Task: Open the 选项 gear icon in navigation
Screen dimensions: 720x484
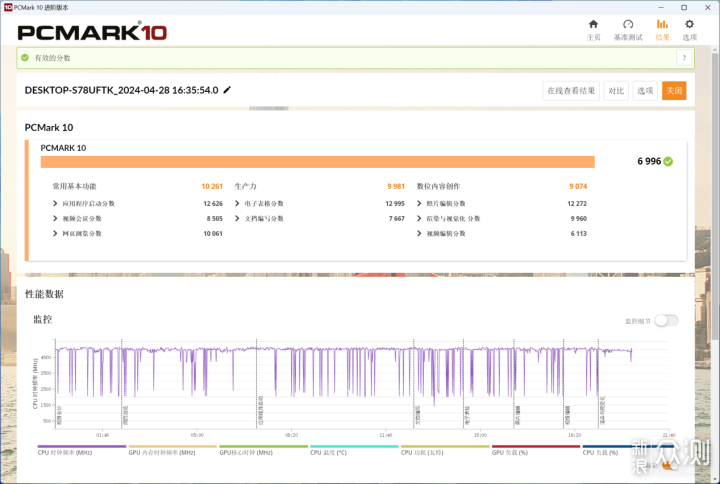Action: point(689,24)
